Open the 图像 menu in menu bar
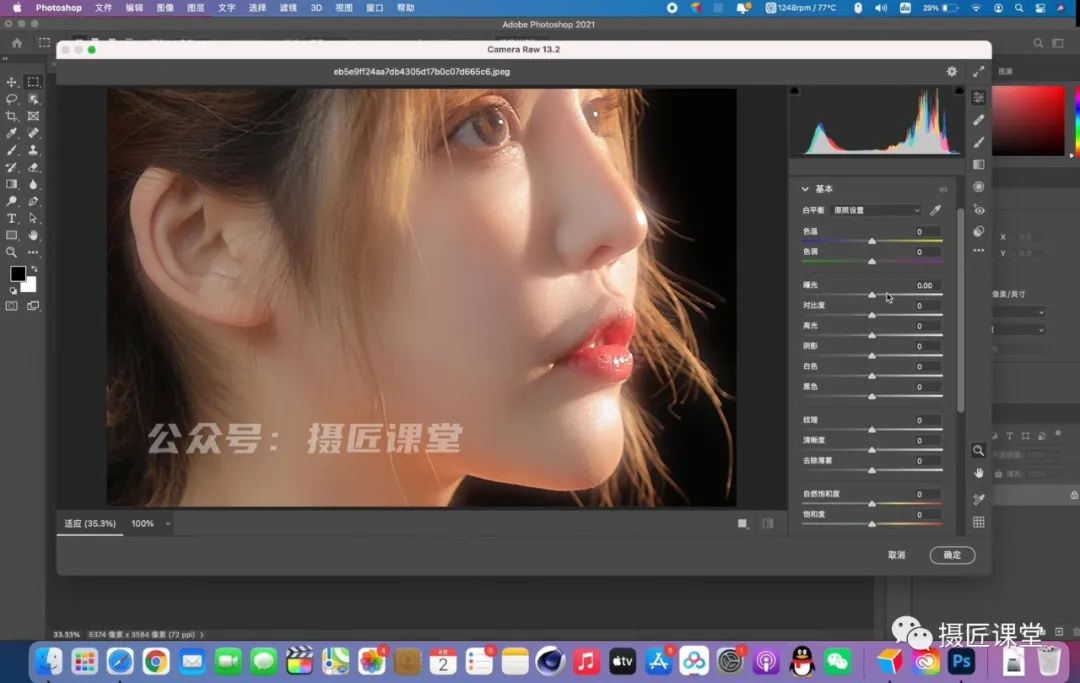The image size is (1080, 683). pyautogui.click(x=165, y=8)
